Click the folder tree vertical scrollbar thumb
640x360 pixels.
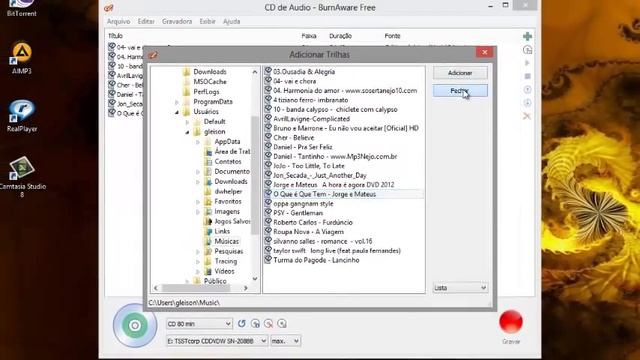[255, 176]
